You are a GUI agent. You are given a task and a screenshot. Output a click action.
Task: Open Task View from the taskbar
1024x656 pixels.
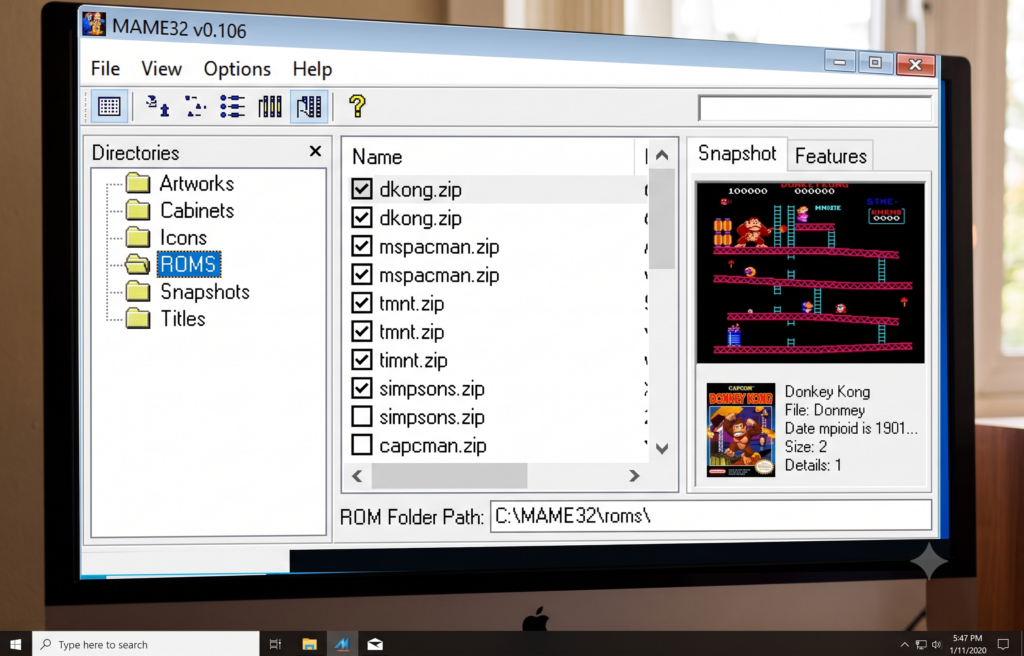pyautogui.click(x=276, y=644)
